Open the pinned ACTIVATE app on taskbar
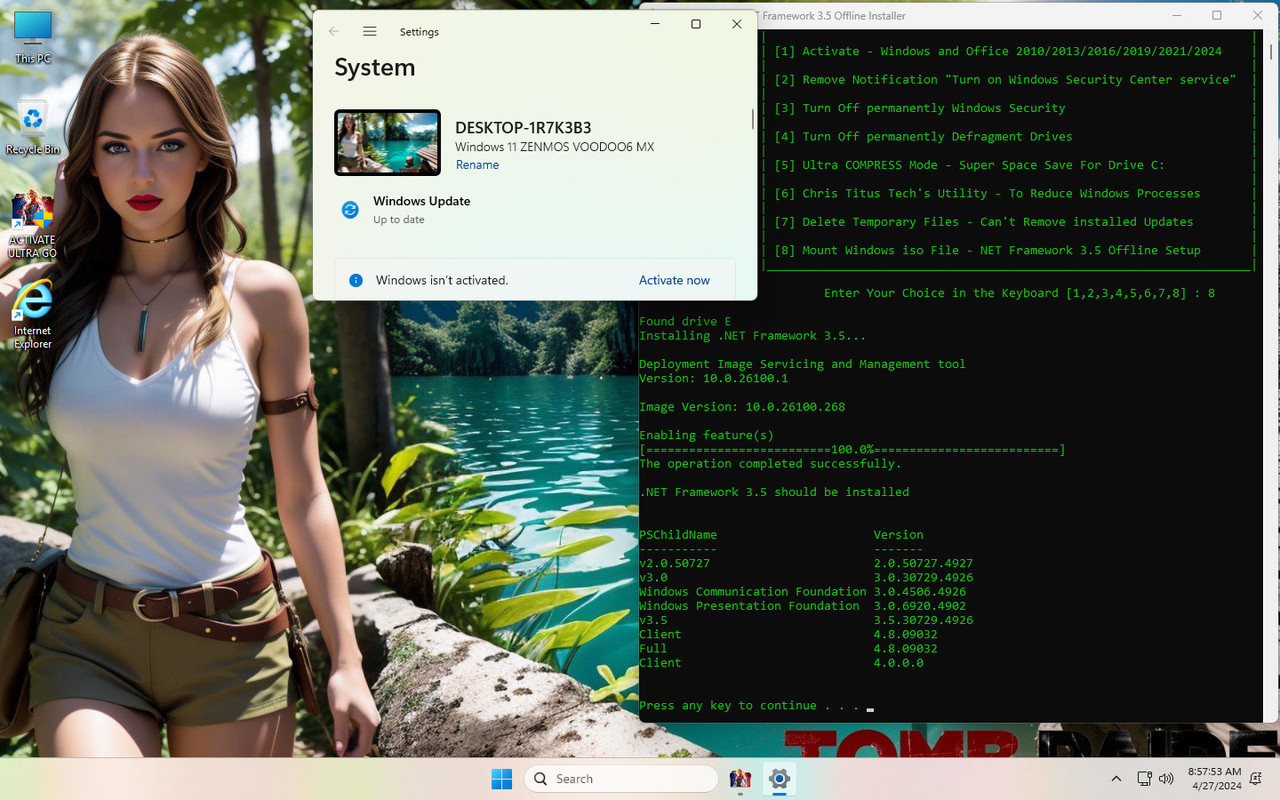 pyautogui.click(x=740, y=779)
